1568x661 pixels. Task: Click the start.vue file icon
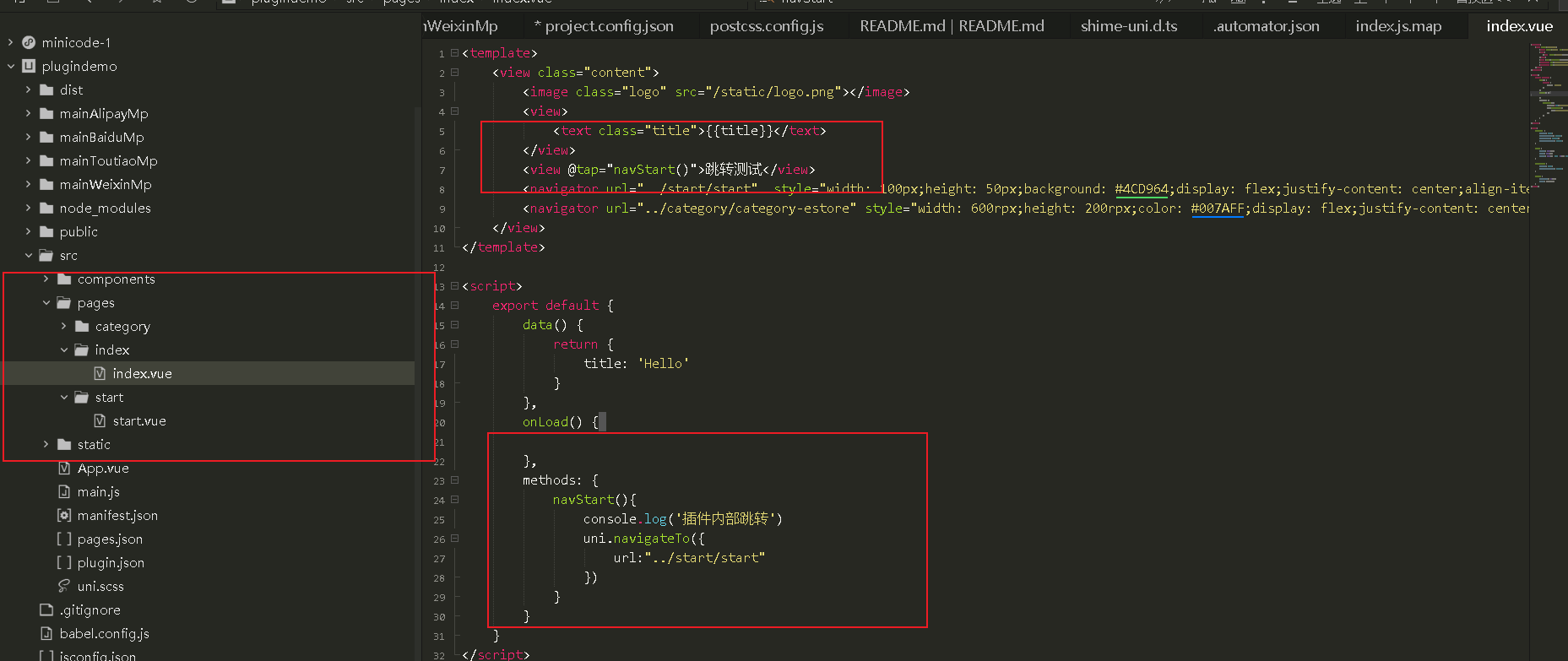(100, 420)
